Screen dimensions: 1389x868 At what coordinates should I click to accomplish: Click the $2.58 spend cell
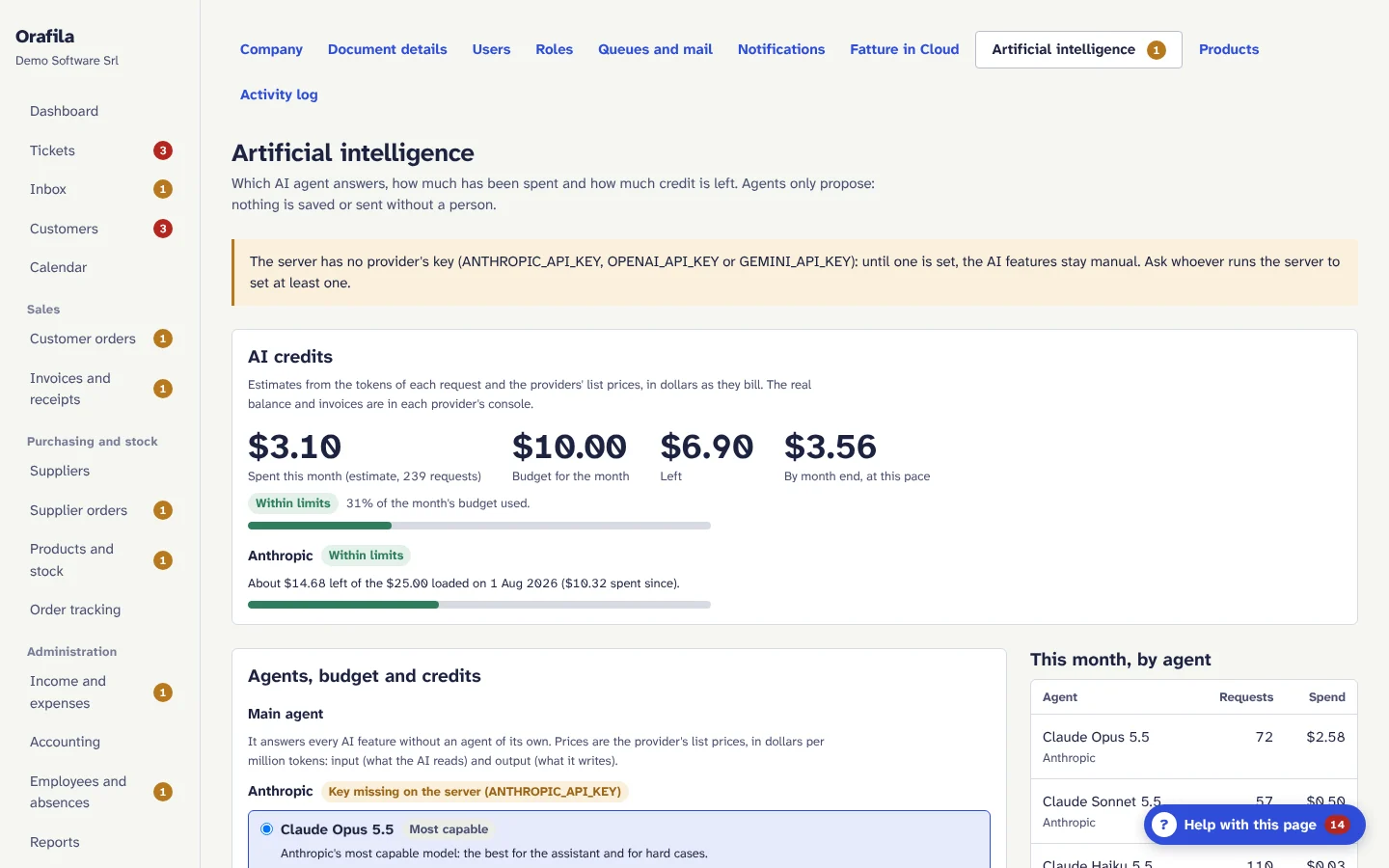point(1325,737)
